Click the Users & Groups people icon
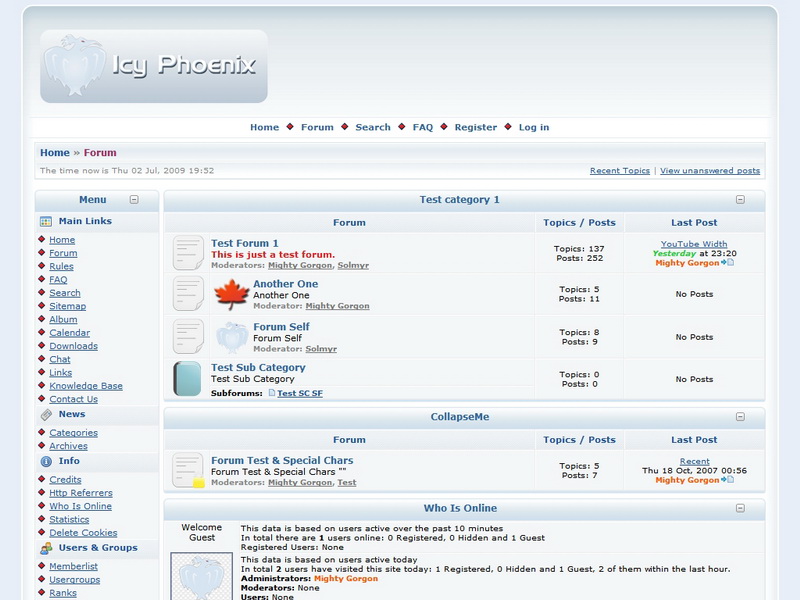Viewport: 800px width, 600px height. click(x=46, y=548)
